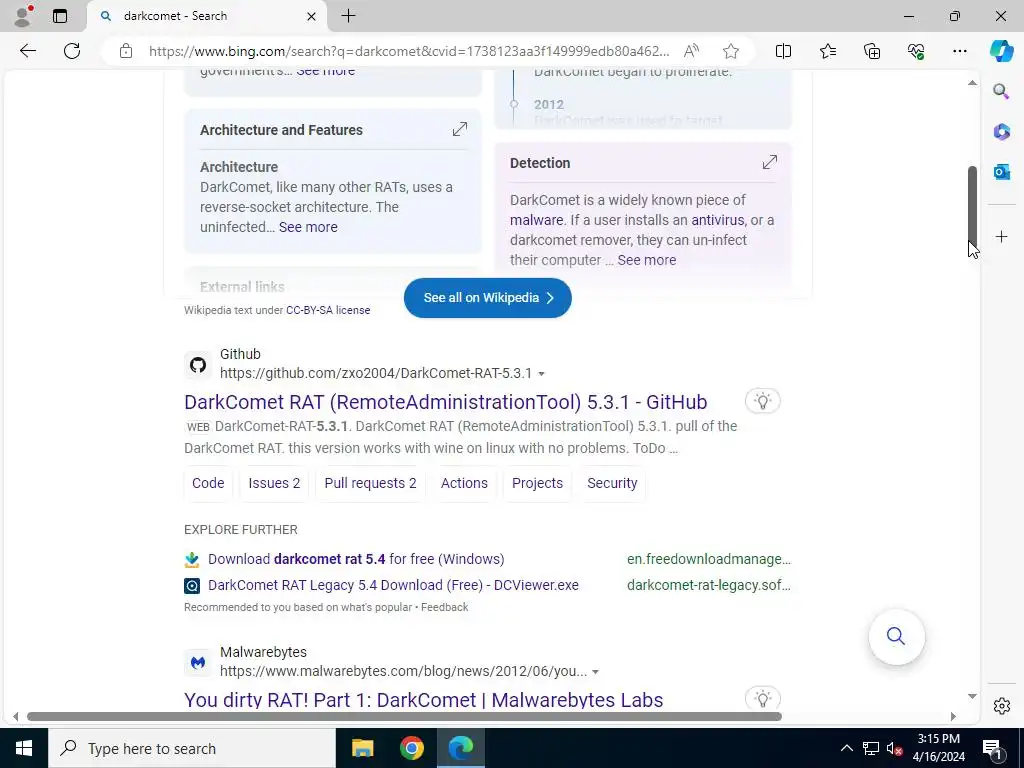Refresh the current page

(x=72, y=51)
